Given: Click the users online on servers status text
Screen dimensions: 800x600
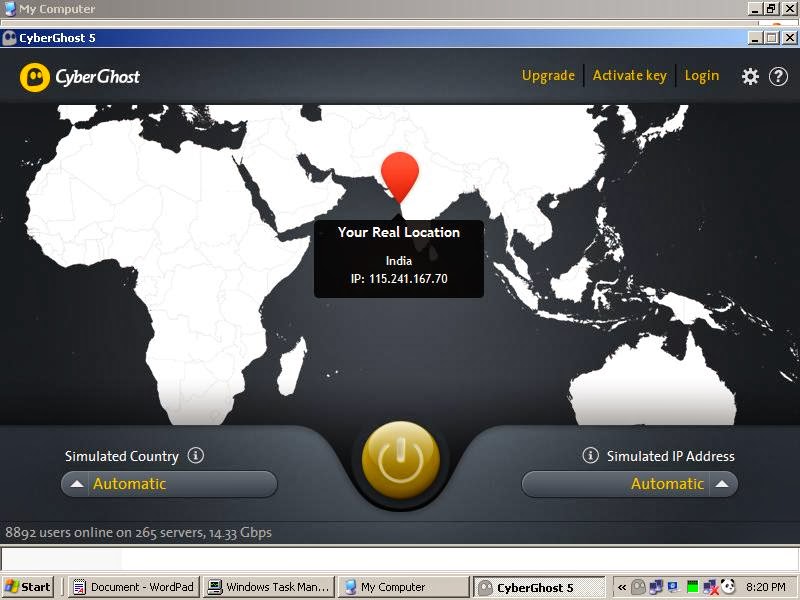Looking at the screenshot, I should 138,532.
